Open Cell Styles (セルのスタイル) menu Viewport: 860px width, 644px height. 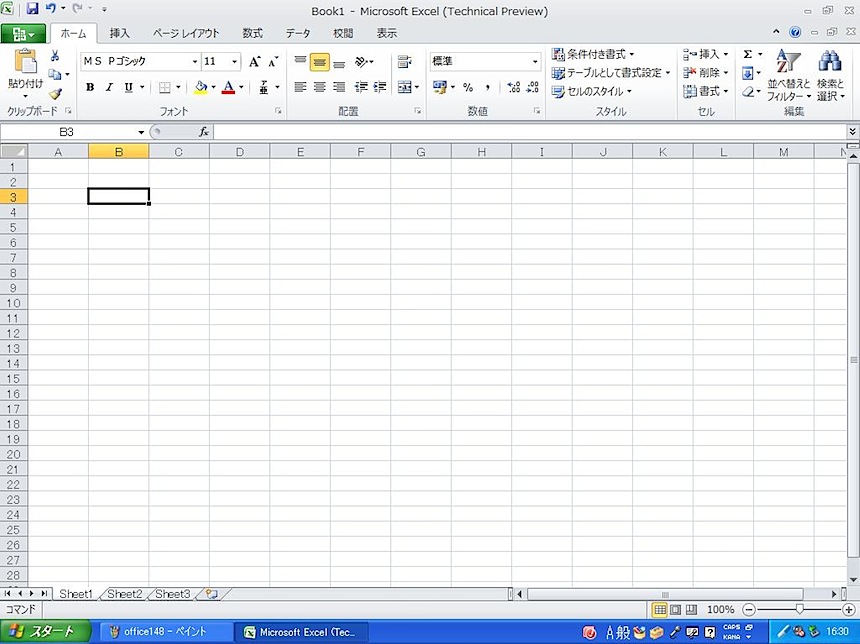coord(592,92)
